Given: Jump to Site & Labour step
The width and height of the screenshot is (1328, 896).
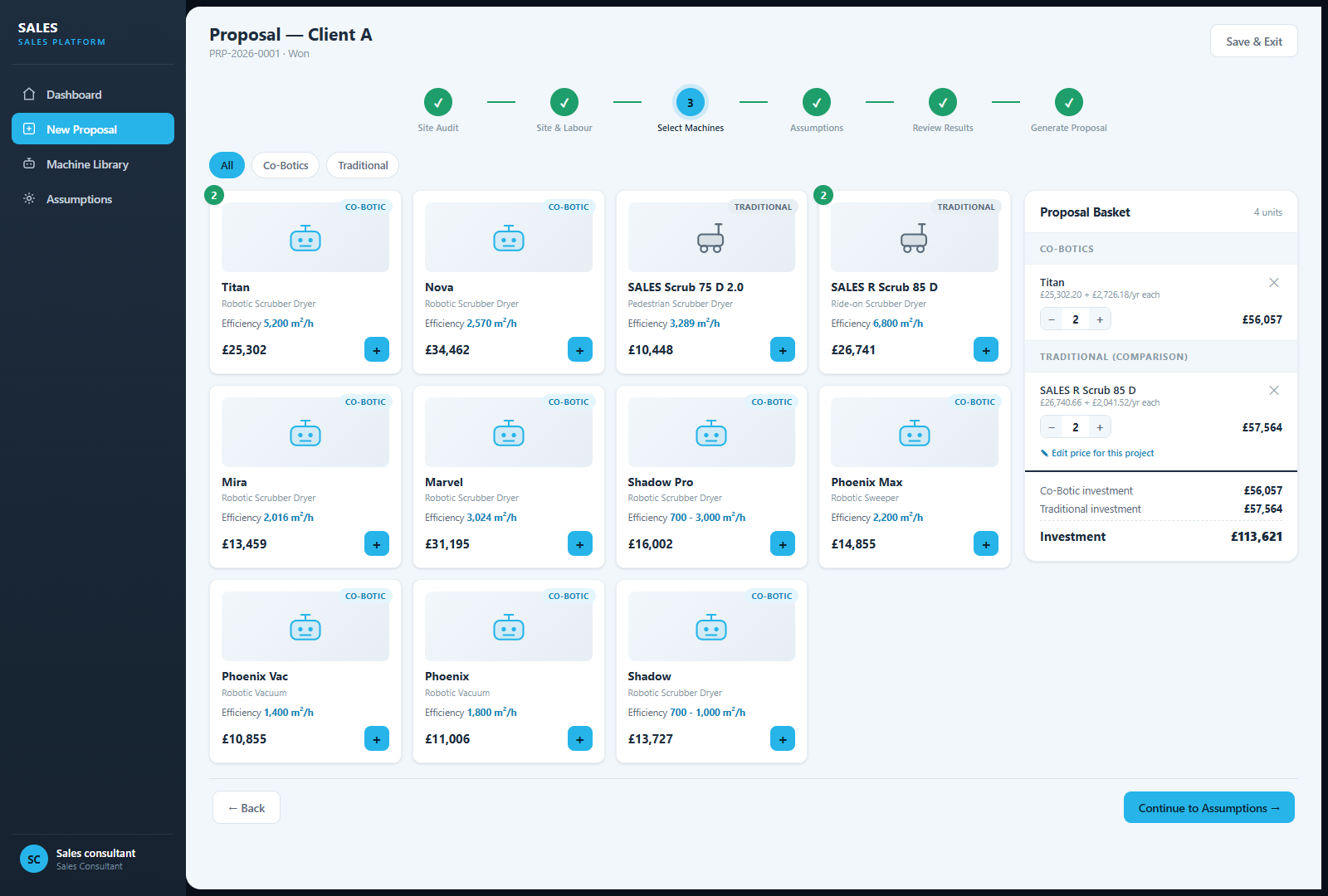Looking at the screenshot, I should point(564,102).
